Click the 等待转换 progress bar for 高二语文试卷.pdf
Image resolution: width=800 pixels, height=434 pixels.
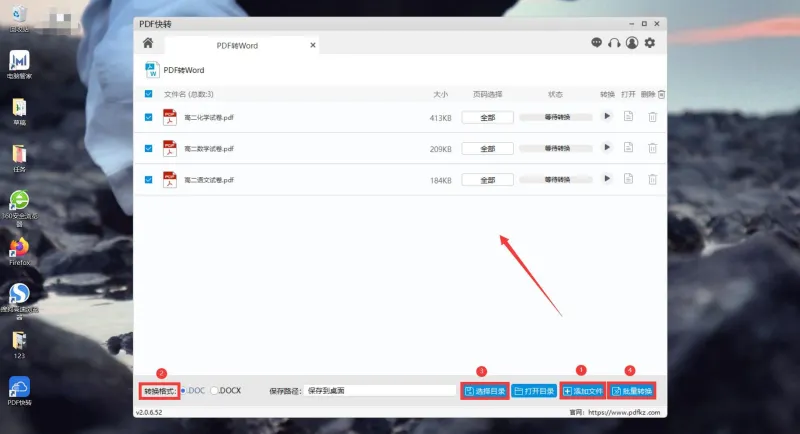pos(556,180)
